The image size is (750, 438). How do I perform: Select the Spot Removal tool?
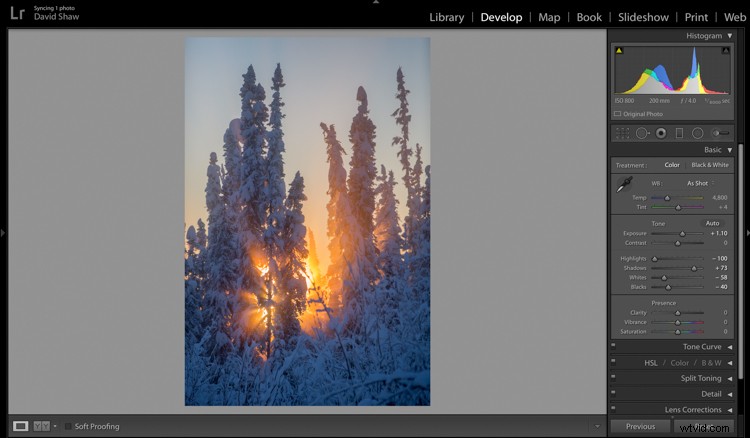[642, 133]
